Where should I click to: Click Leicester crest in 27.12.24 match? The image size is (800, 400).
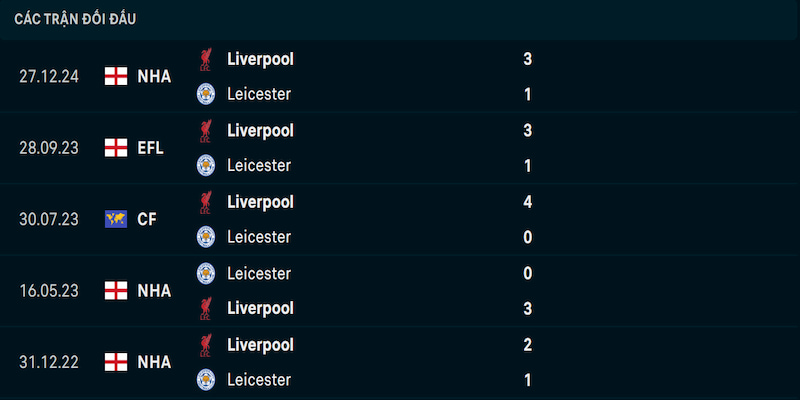(x=206, y=94)
